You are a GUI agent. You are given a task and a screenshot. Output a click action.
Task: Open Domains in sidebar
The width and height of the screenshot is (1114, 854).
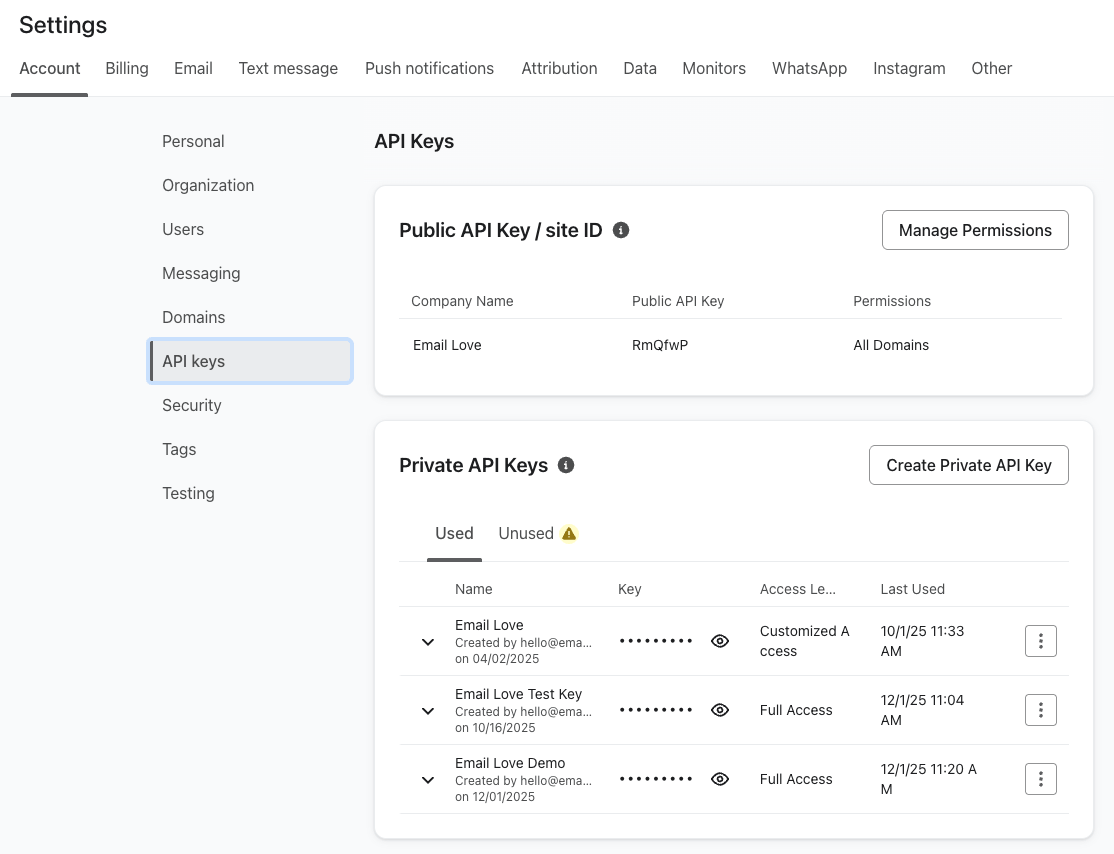[x=193, y=318]
